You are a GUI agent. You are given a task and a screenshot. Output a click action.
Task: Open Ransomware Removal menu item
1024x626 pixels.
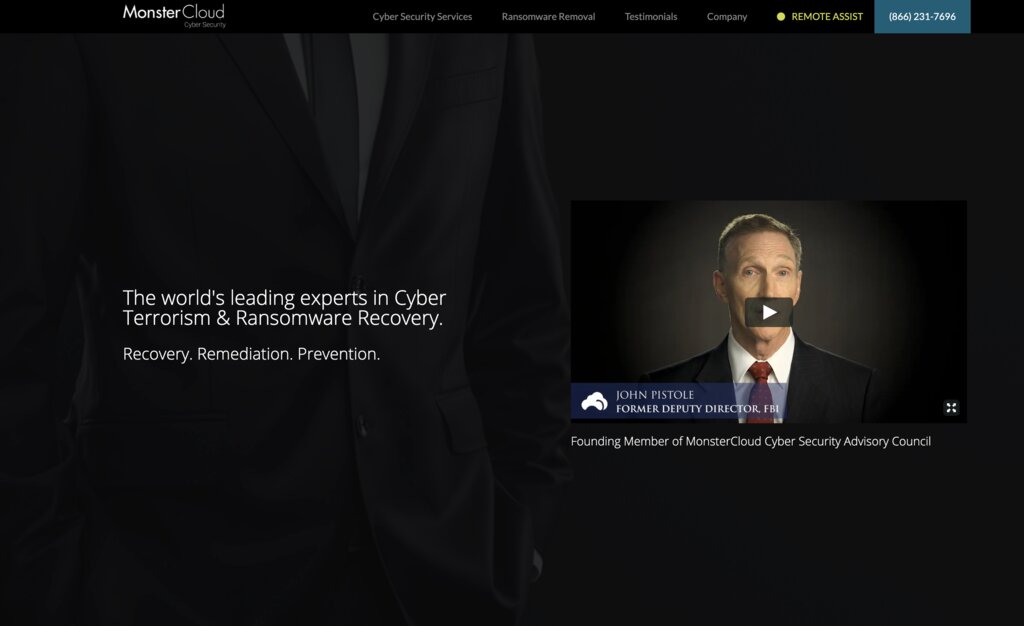pyautogui.click(x=548, y=16)
